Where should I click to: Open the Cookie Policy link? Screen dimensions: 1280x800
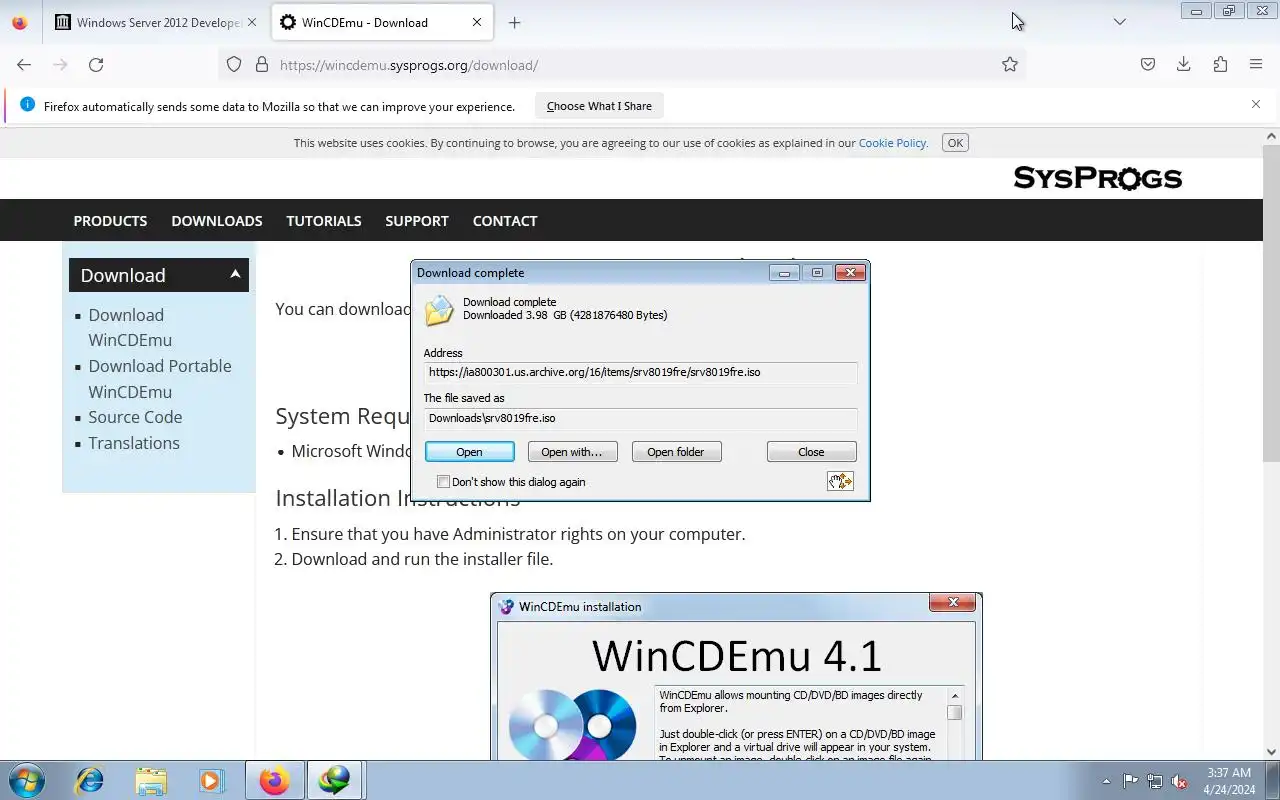(x=893, y=143)
